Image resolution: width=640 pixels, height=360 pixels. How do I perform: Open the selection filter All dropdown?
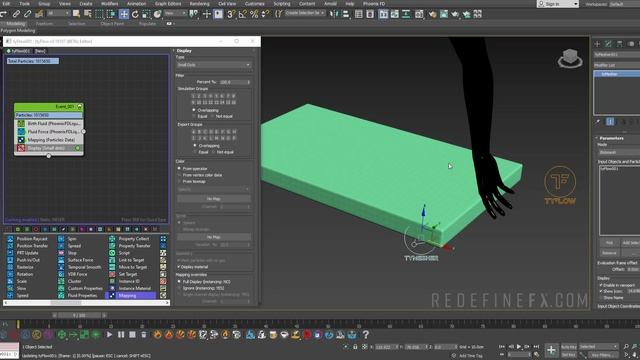[x=57, y=14]
